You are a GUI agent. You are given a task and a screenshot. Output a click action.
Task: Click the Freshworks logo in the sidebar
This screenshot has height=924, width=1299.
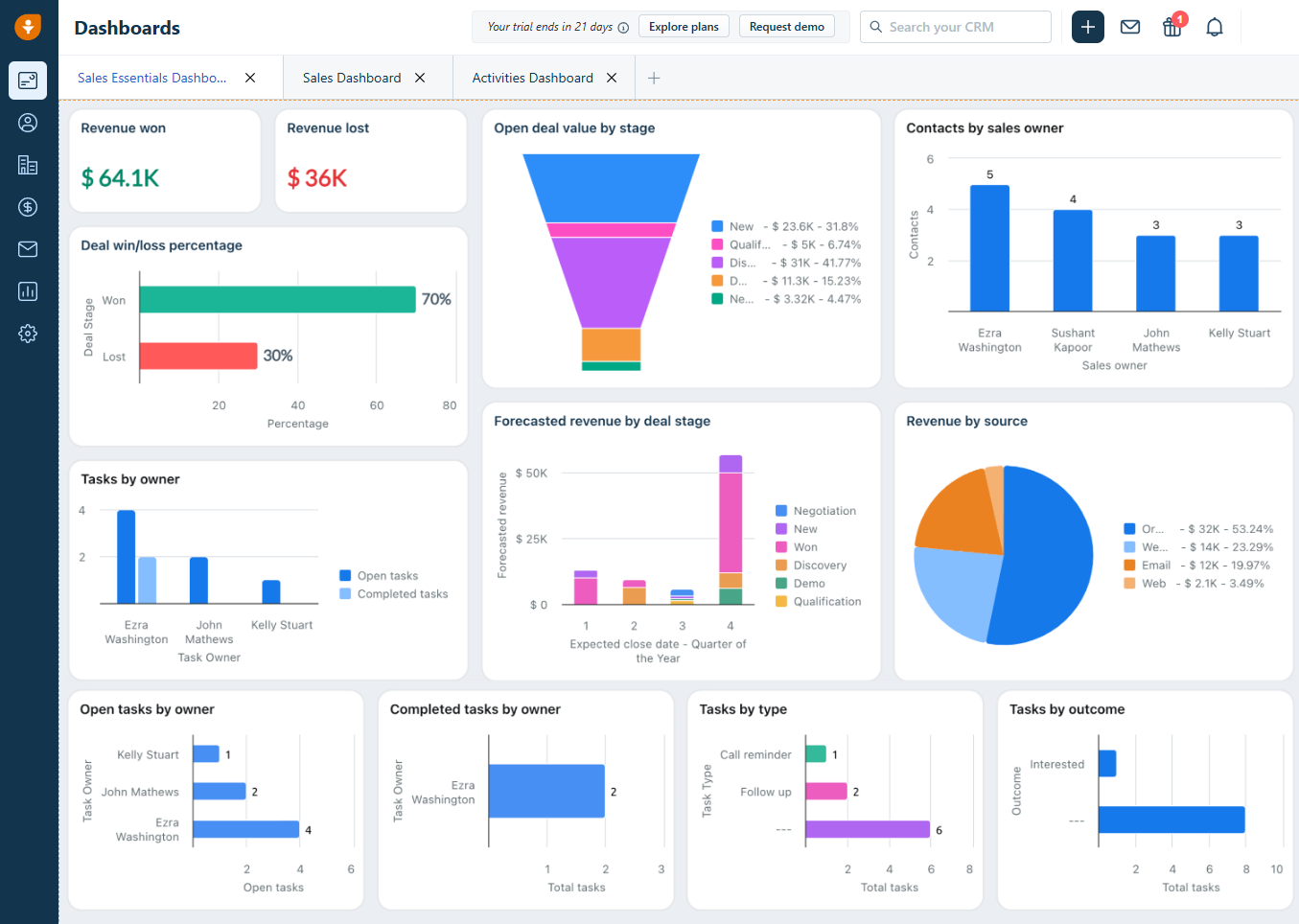[27, 26]
